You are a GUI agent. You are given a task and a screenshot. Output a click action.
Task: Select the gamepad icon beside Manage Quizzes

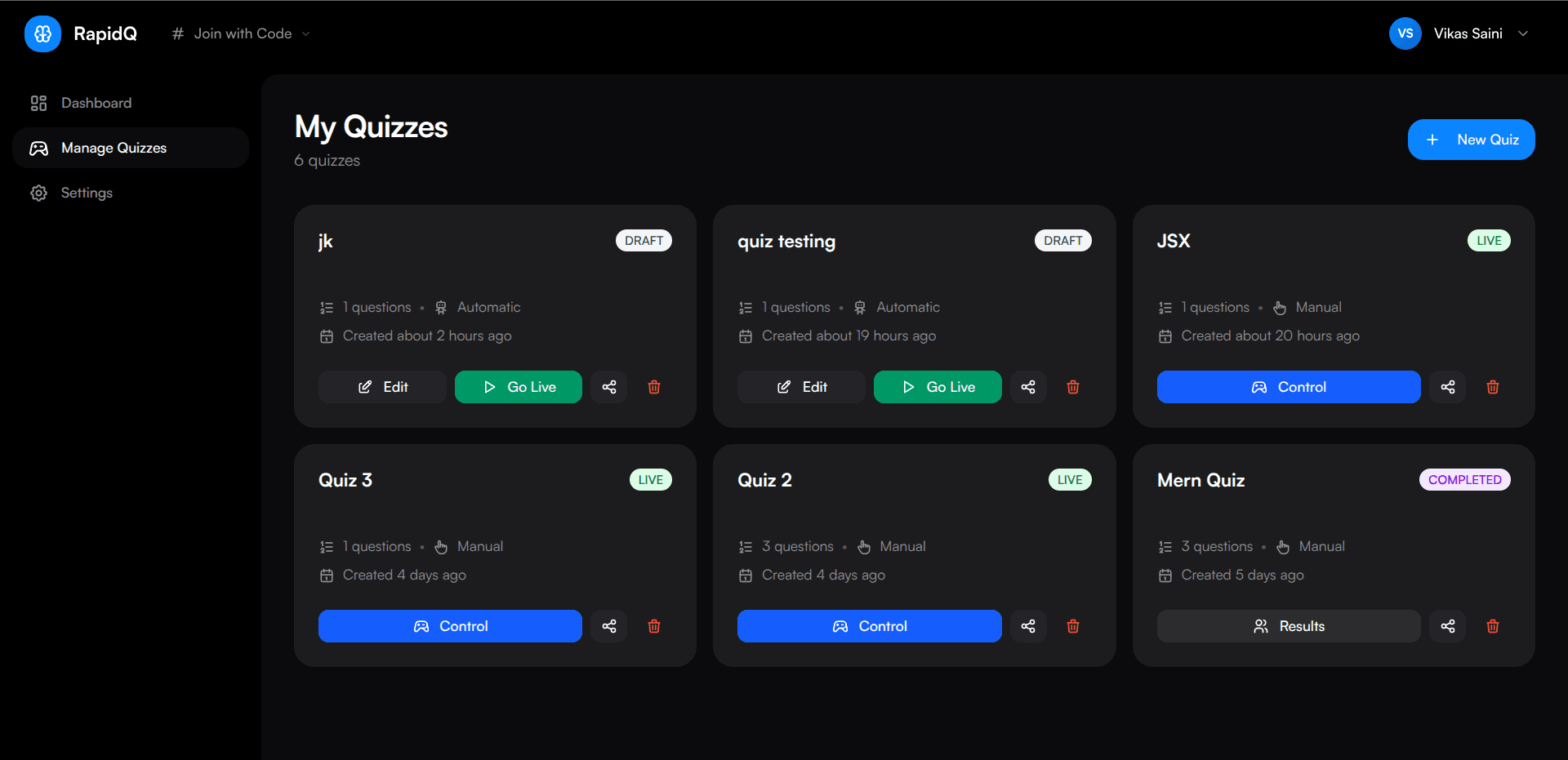(38, 148)
